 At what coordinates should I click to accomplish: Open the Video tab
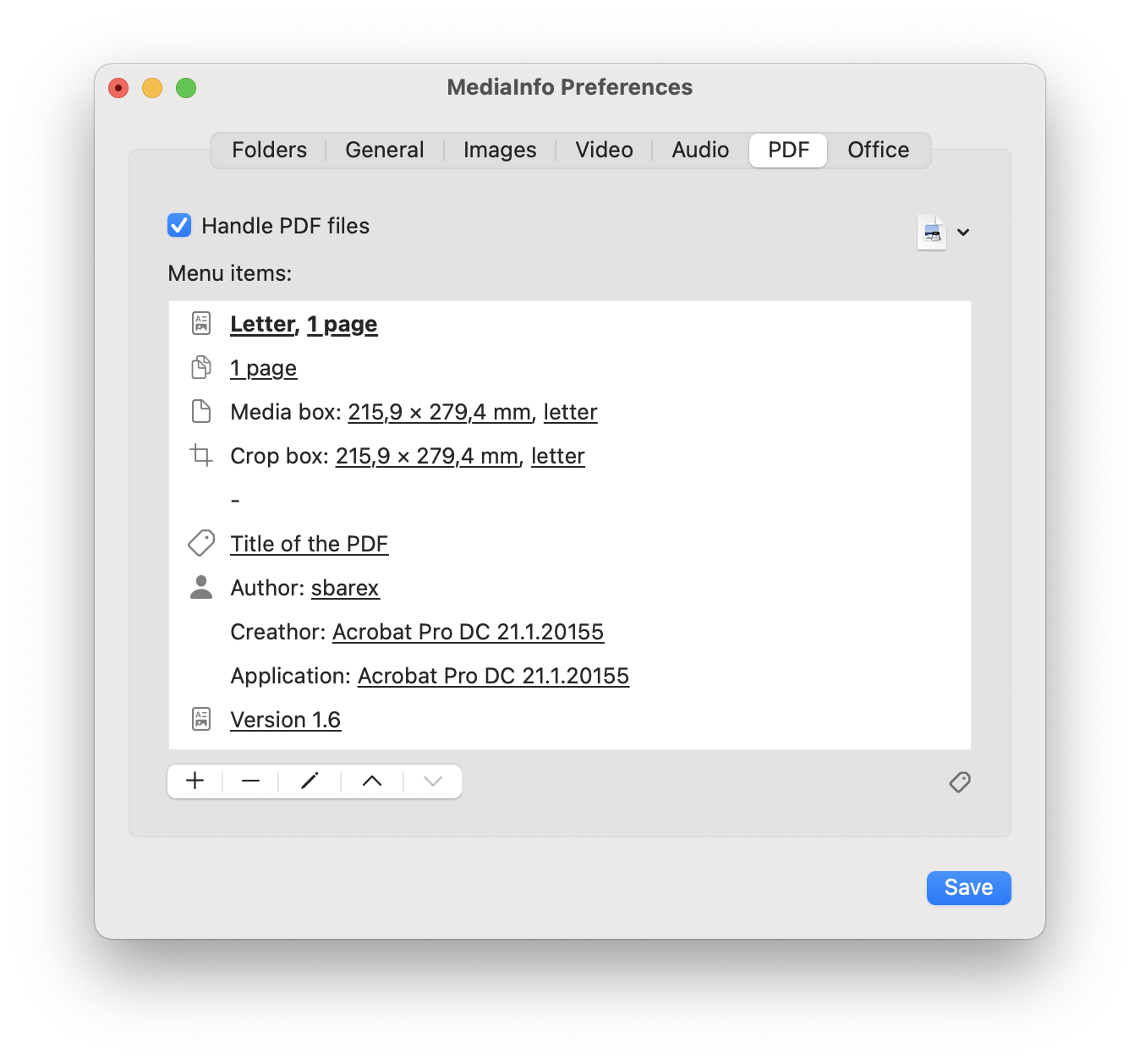click(604, 150)
